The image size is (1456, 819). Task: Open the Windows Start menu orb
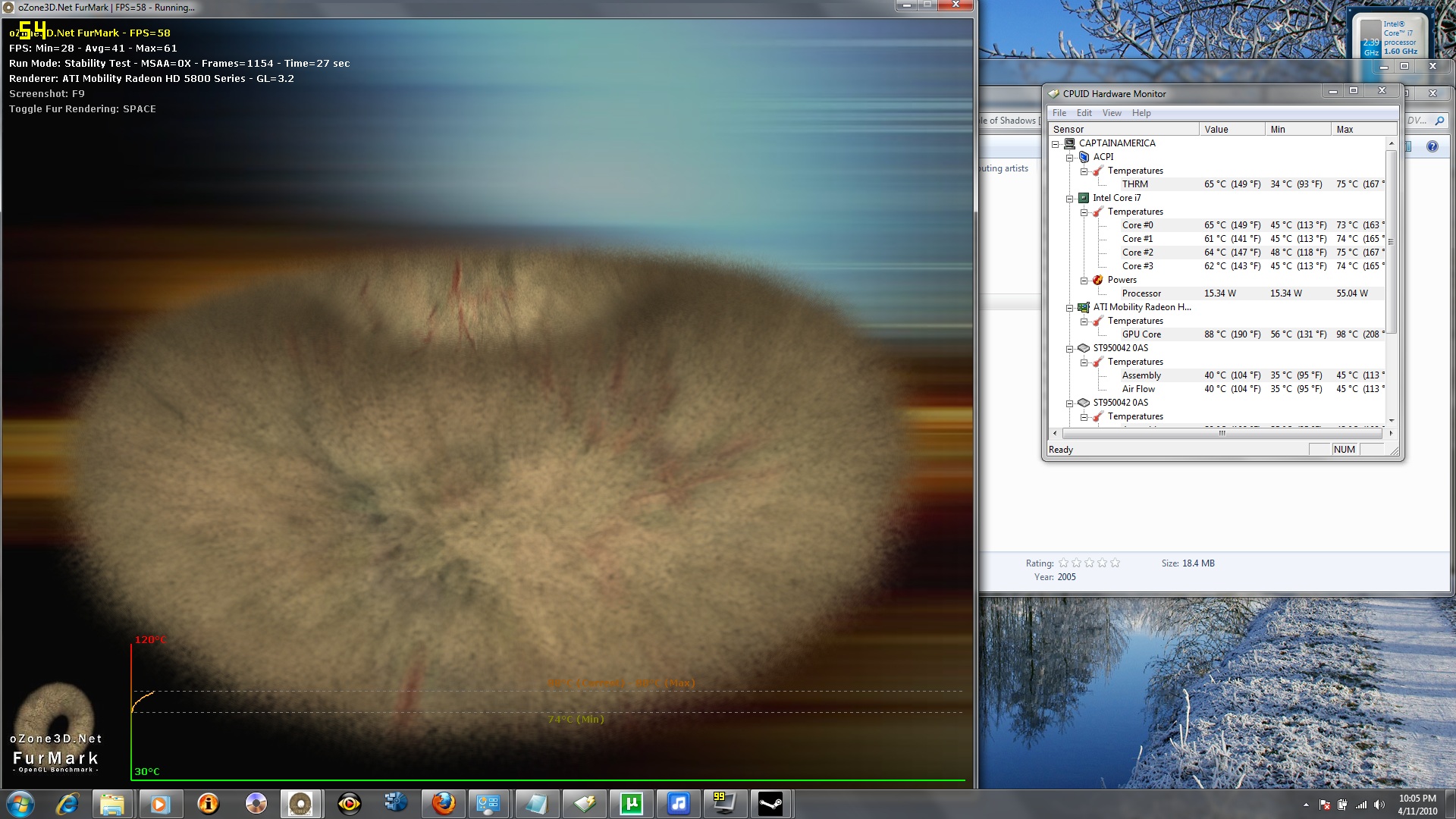pos(20,804)
